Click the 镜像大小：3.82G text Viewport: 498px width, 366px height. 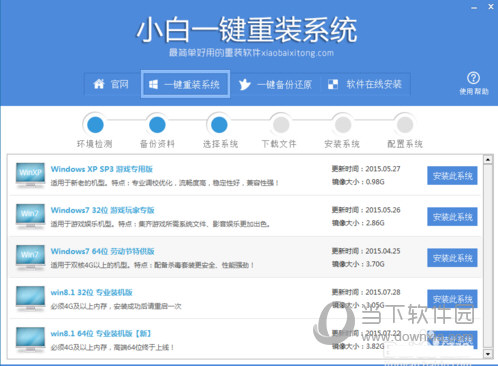(358, 346)
